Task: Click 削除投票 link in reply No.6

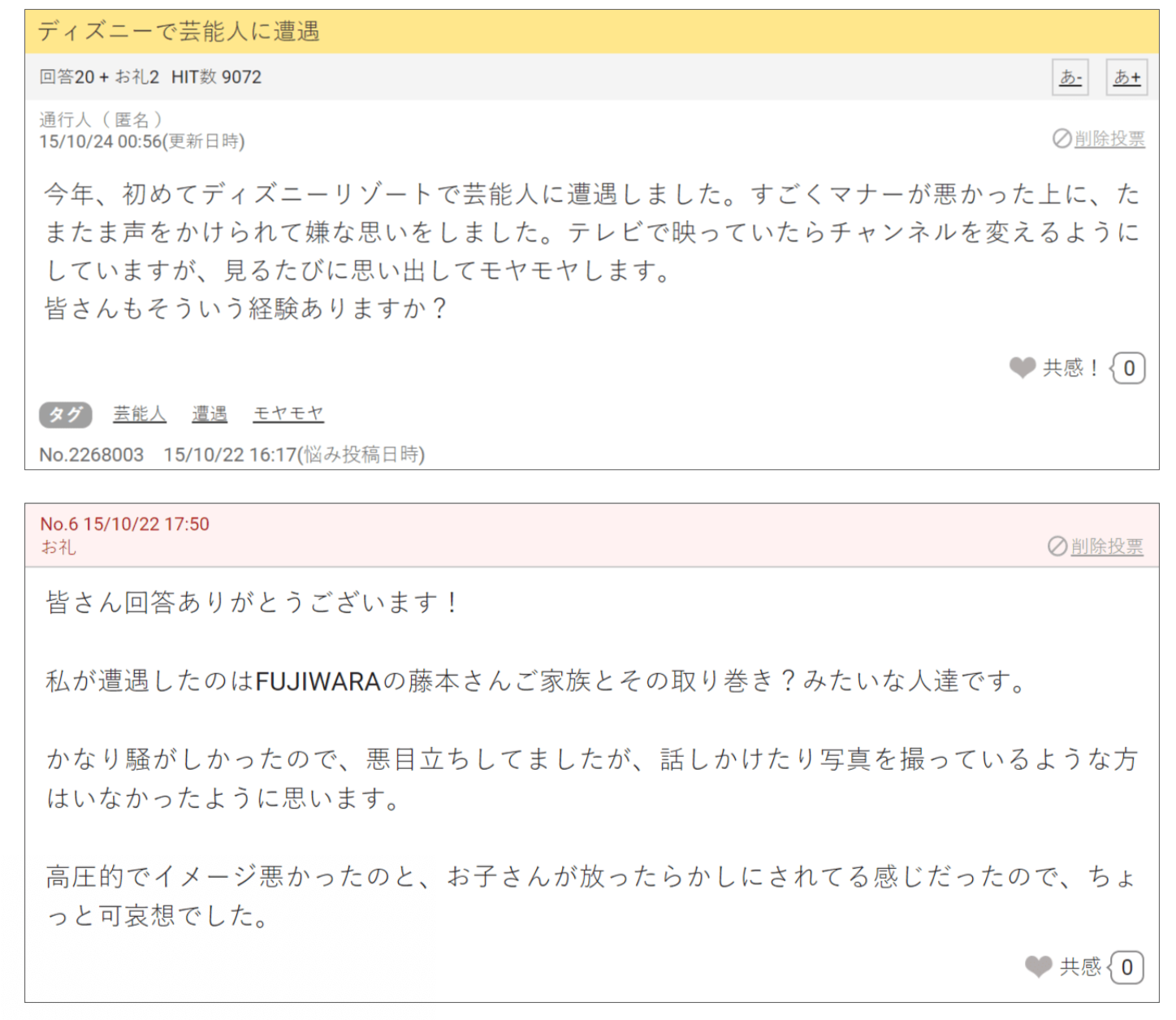Action: 1106,547
